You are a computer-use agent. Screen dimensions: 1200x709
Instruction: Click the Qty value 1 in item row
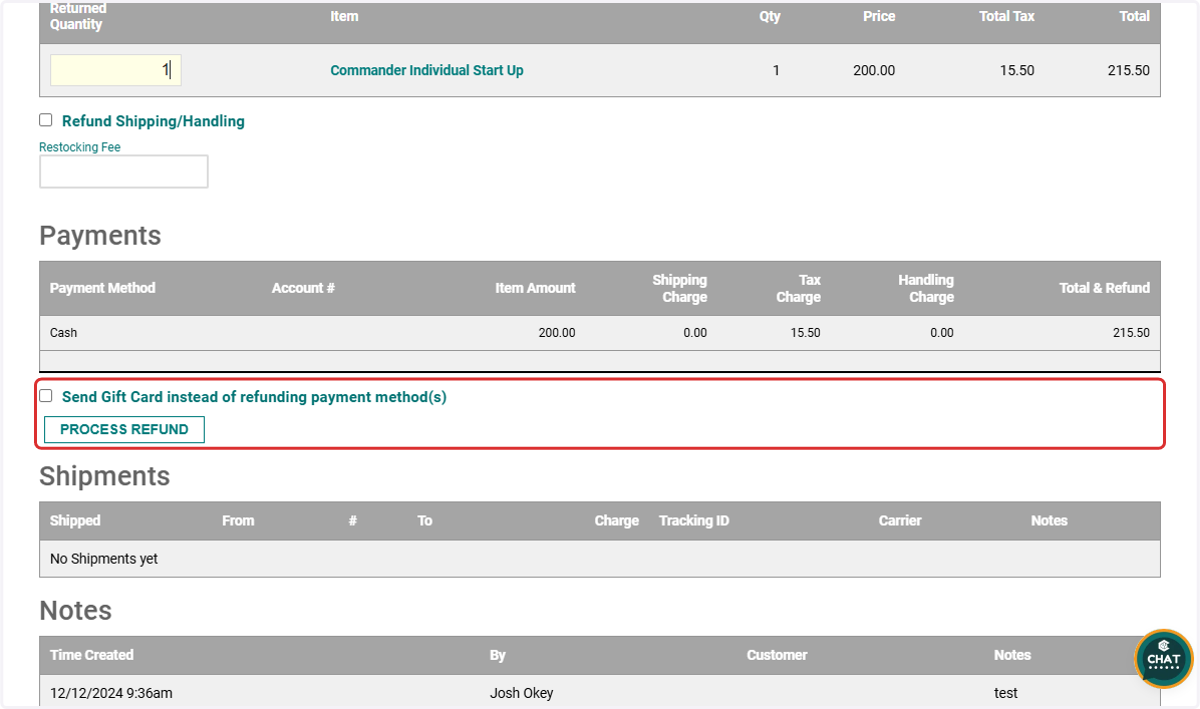pyautogui.click(x=776, y=71)
